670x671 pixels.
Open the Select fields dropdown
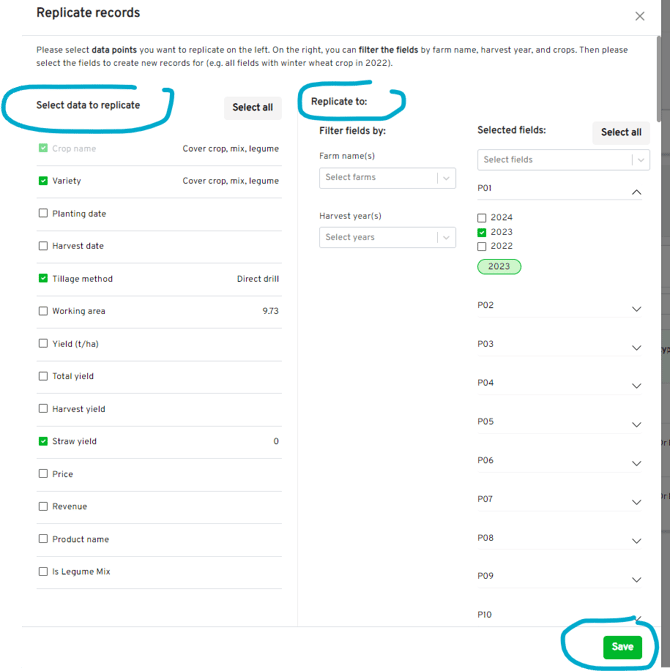click(x=563, y=160)
